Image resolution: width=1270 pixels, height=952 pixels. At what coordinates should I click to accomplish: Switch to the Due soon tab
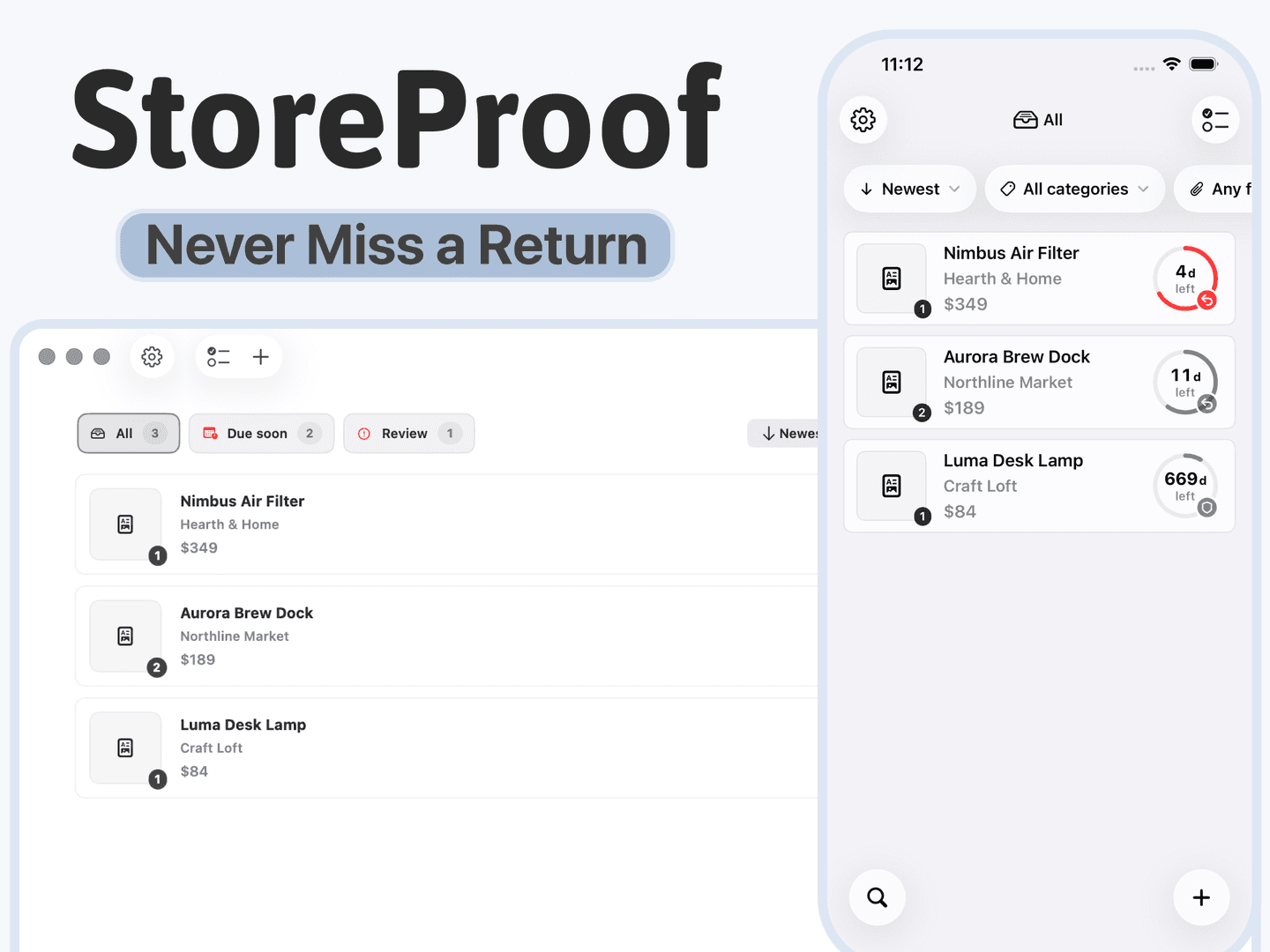pos(262,434)
